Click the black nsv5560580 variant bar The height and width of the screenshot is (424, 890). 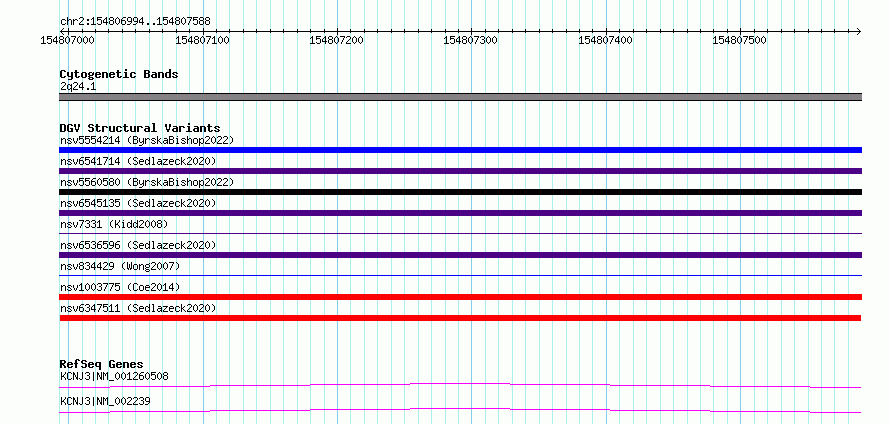point(460,192)
